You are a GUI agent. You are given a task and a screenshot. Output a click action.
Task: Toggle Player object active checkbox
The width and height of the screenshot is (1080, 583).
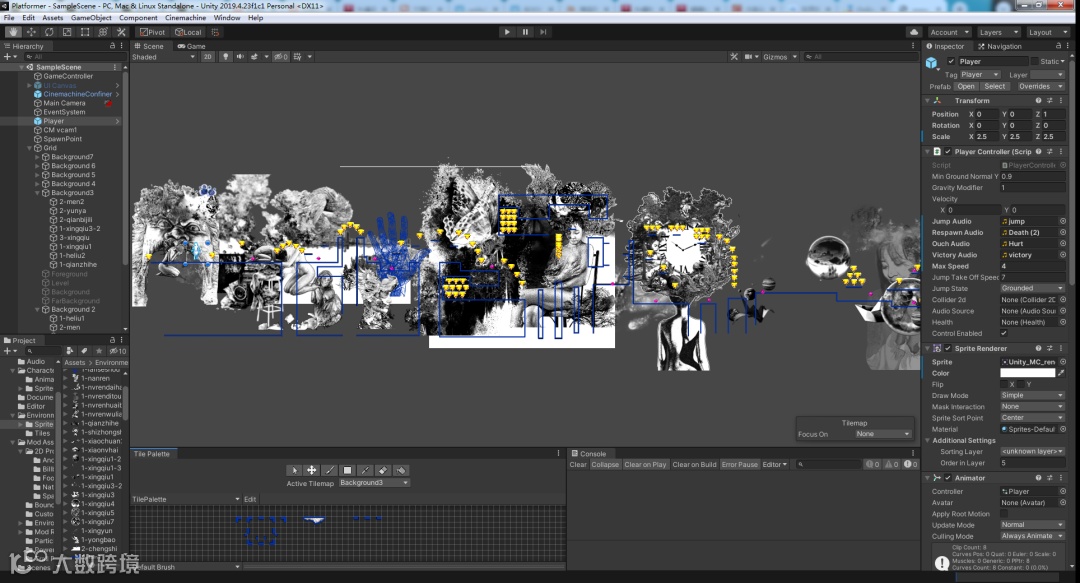(x=951, y=61)
